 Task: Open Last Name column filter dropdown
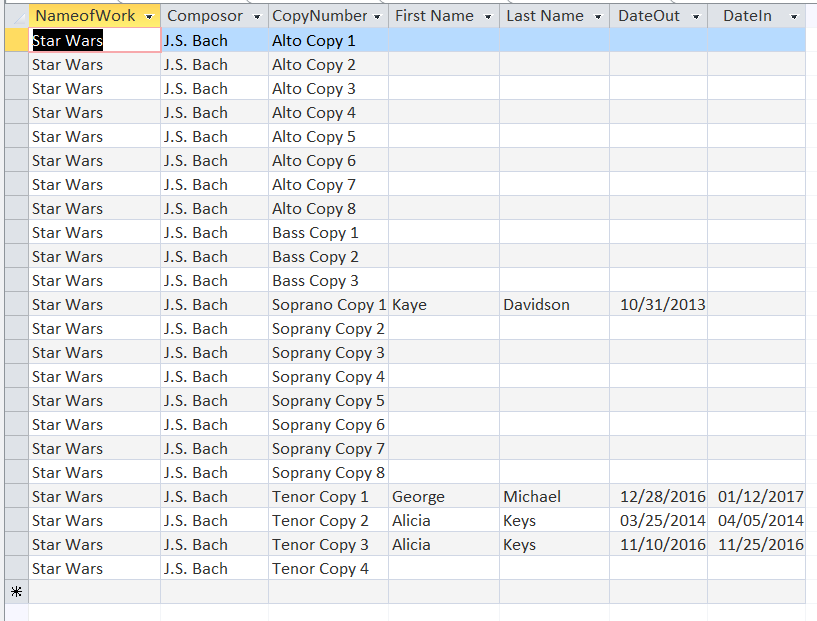(598, 17)
